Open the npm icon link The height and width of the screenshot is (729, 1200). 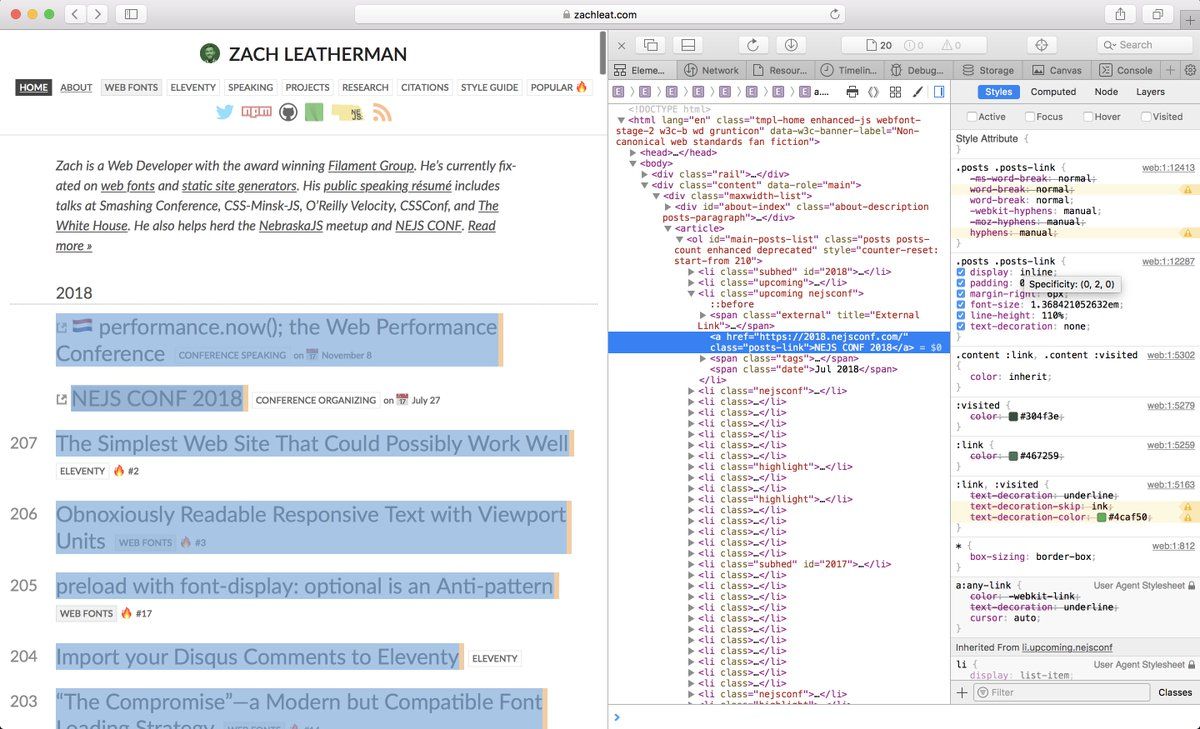tap(256, 113)
